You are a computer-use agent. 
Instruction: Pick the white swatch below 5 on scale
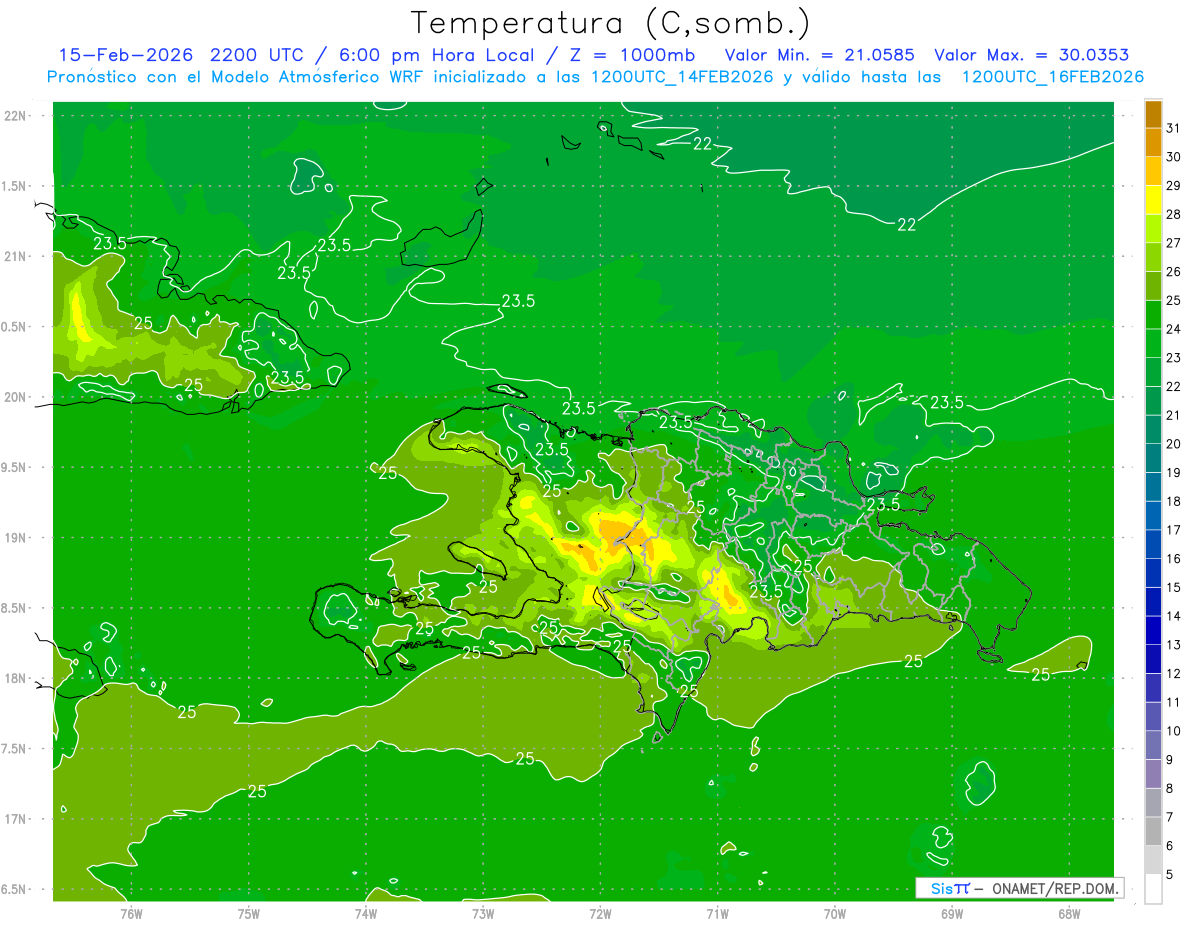(1153, 889)
